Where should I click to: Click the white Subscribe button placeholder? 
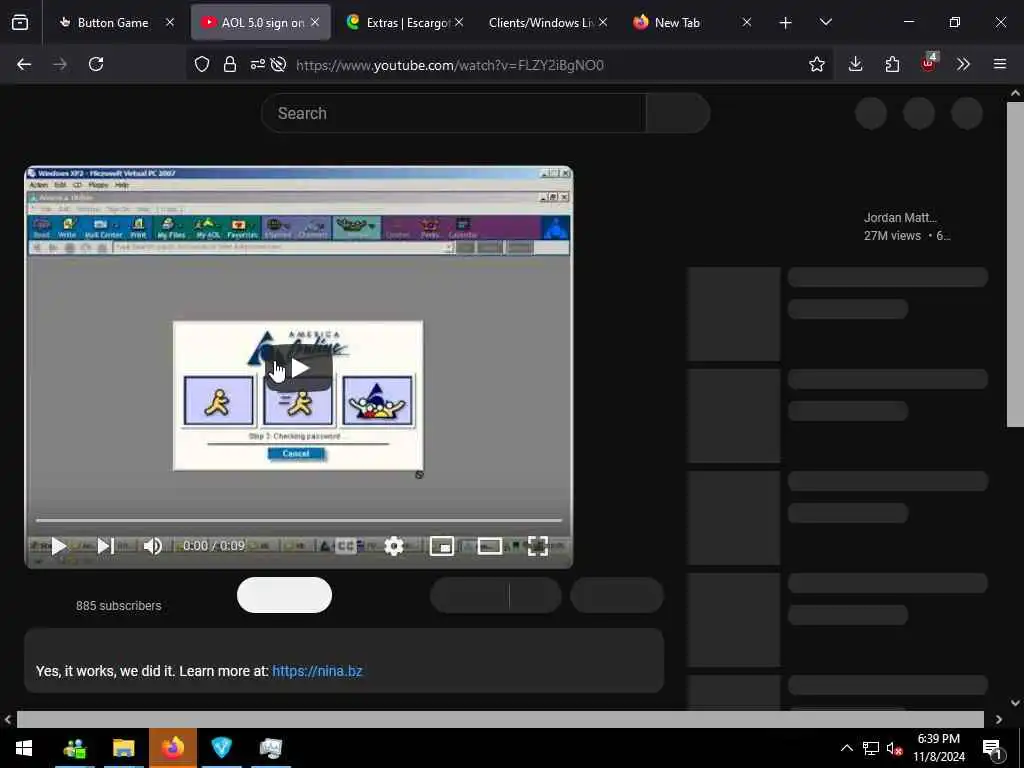[x=284, y=595]
